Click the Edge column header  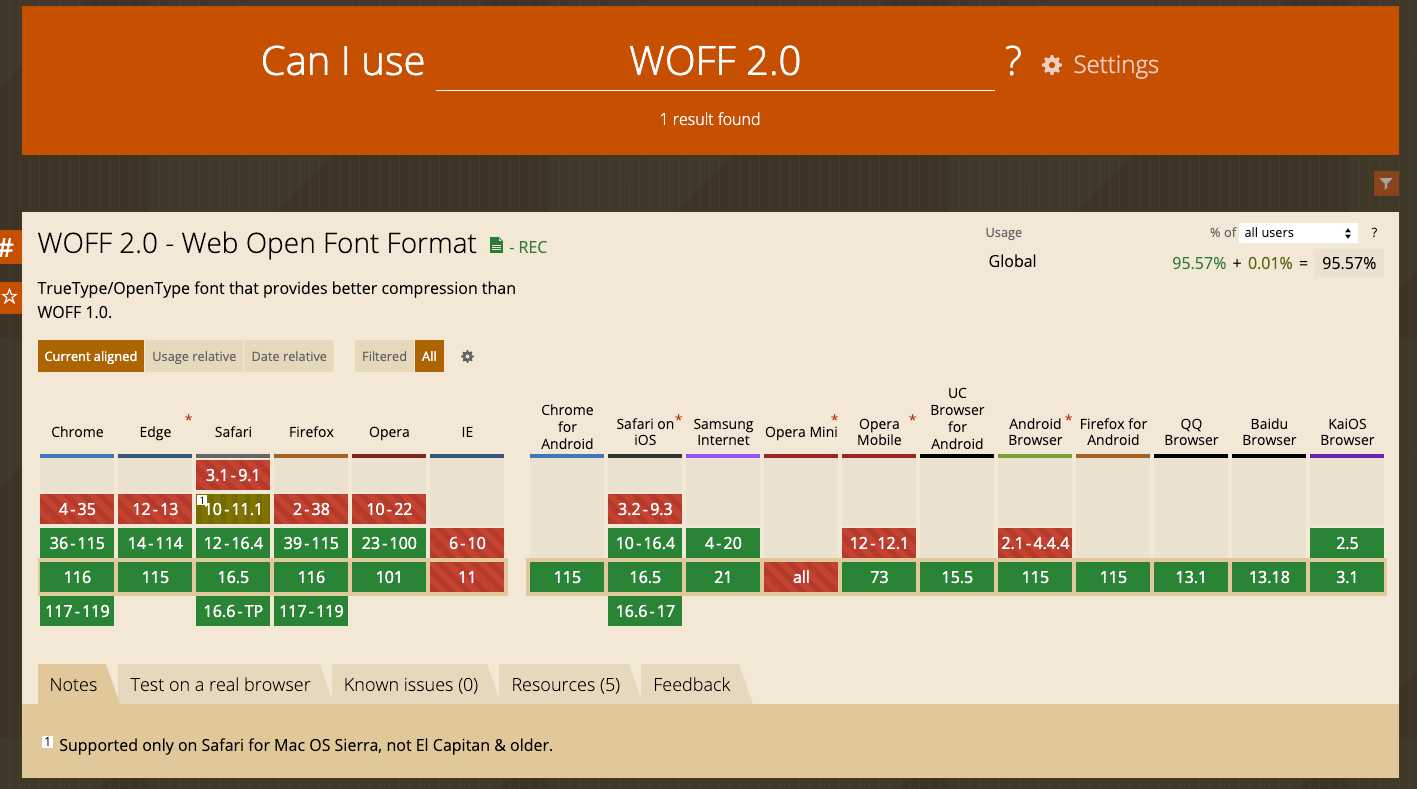(x=155, y=432)
